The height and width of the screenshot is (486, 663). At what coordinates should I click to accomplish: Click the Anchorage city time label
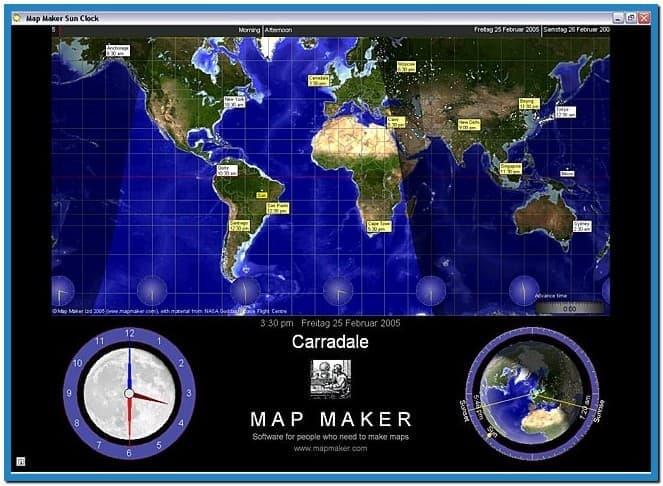pos(118,51)
